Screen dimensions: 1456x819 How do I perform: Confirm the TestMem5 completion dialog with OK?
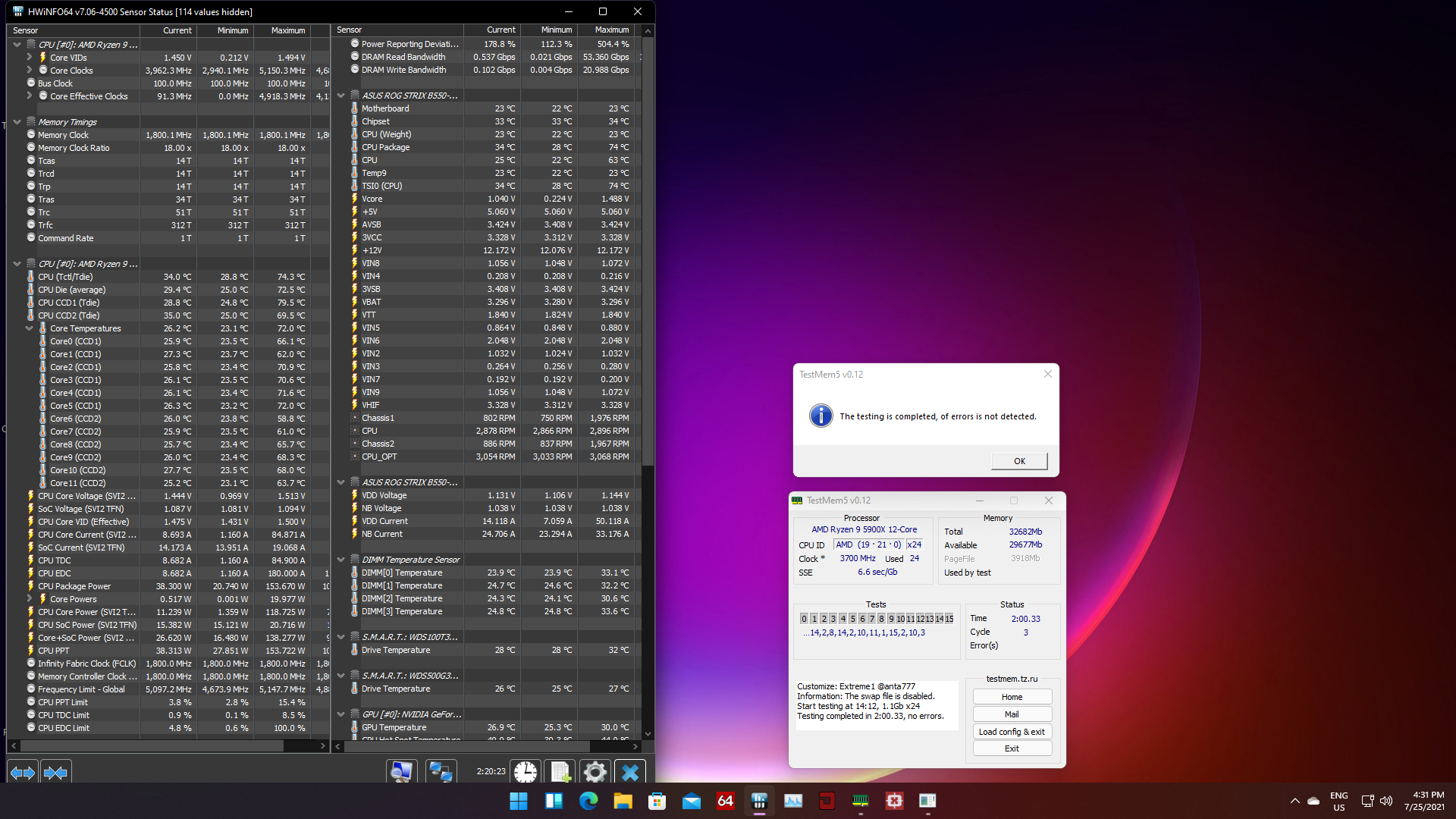click(1019, 461)
